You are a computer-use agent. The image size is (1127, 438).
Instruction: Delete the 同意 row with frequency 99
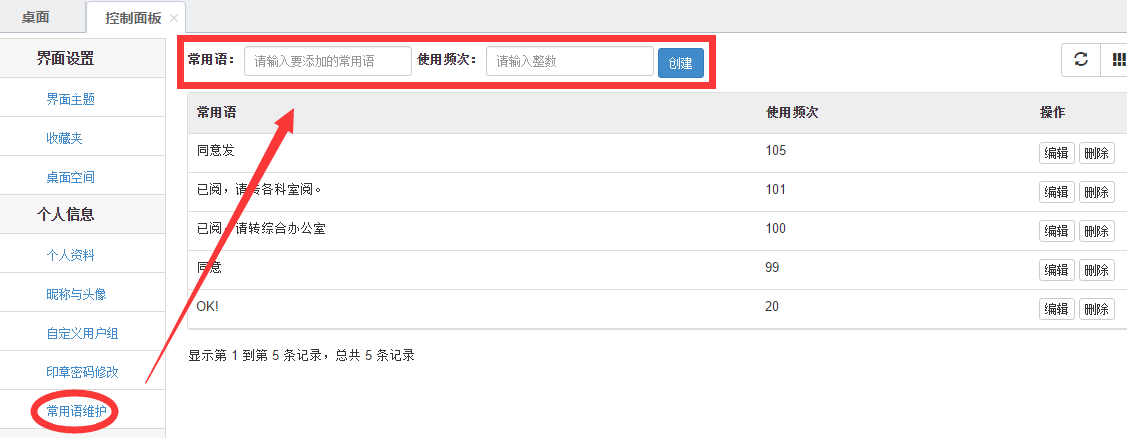1096,270
